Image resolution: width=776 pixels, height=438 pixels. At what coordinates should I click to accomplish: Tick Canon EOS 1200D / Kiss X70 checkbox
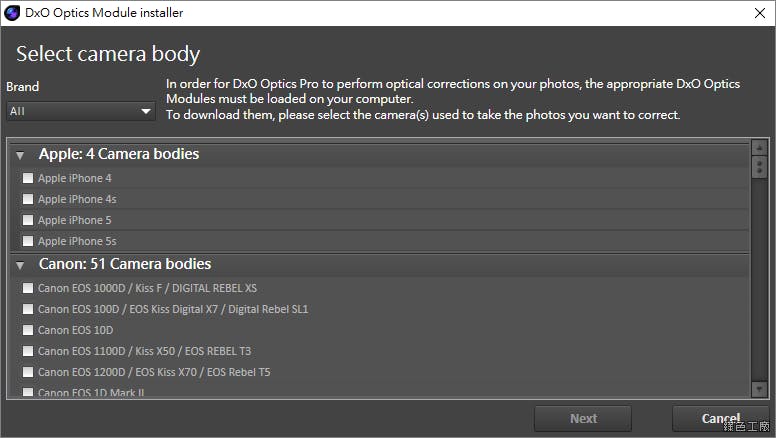pos(28,372)
